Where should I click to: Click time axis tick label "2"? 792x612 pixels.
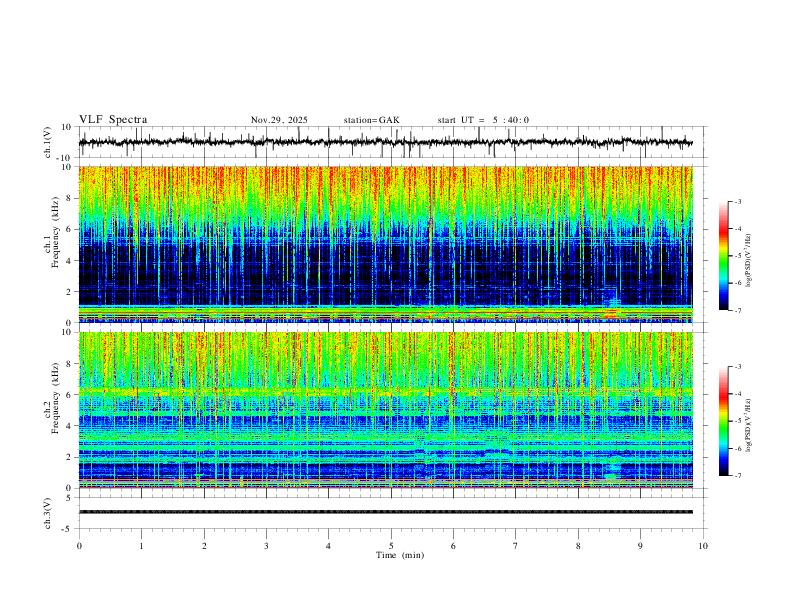click(204, 546)
